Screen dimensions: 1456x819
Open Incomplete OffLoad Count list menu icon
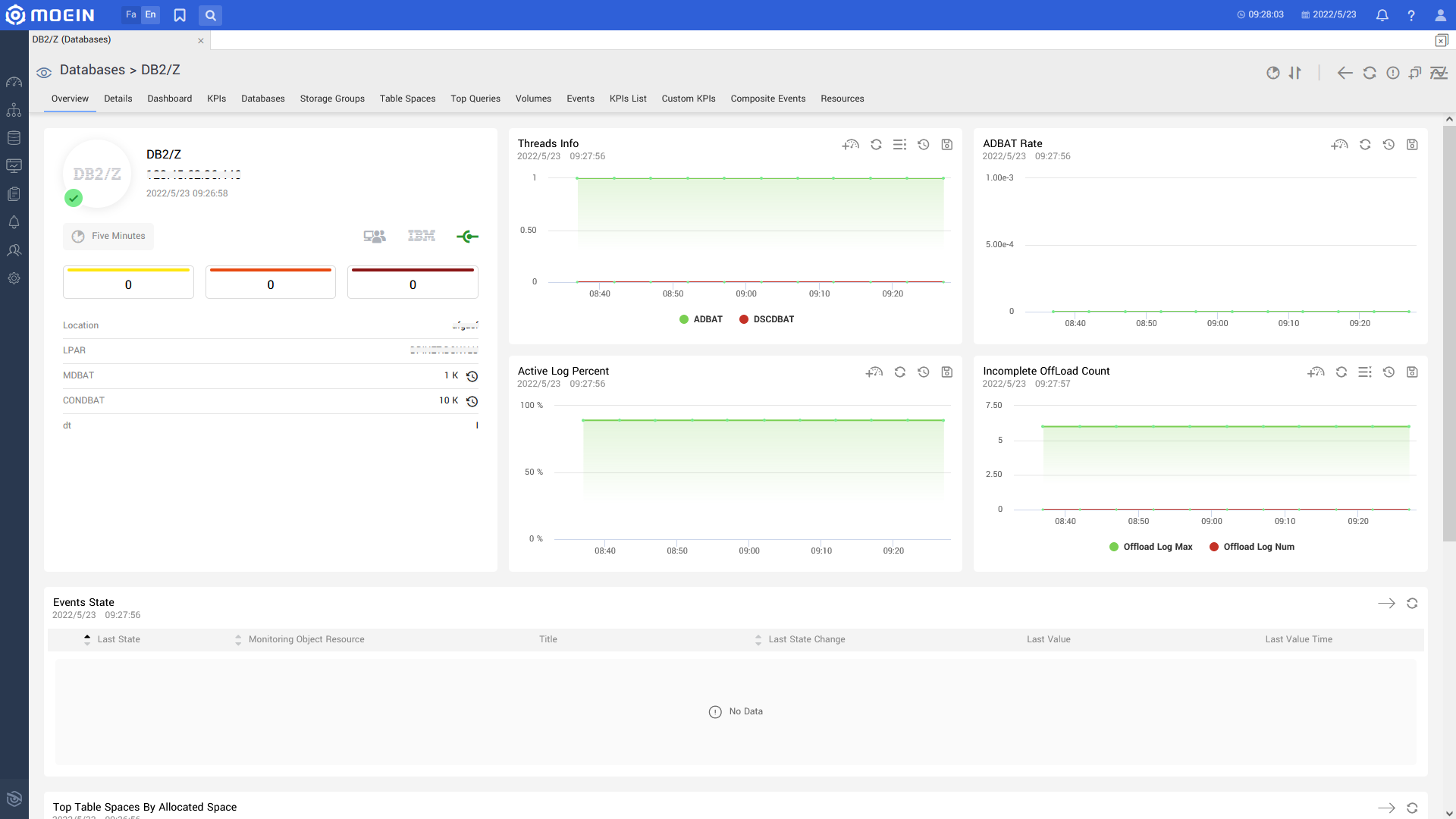point(1365,372)
